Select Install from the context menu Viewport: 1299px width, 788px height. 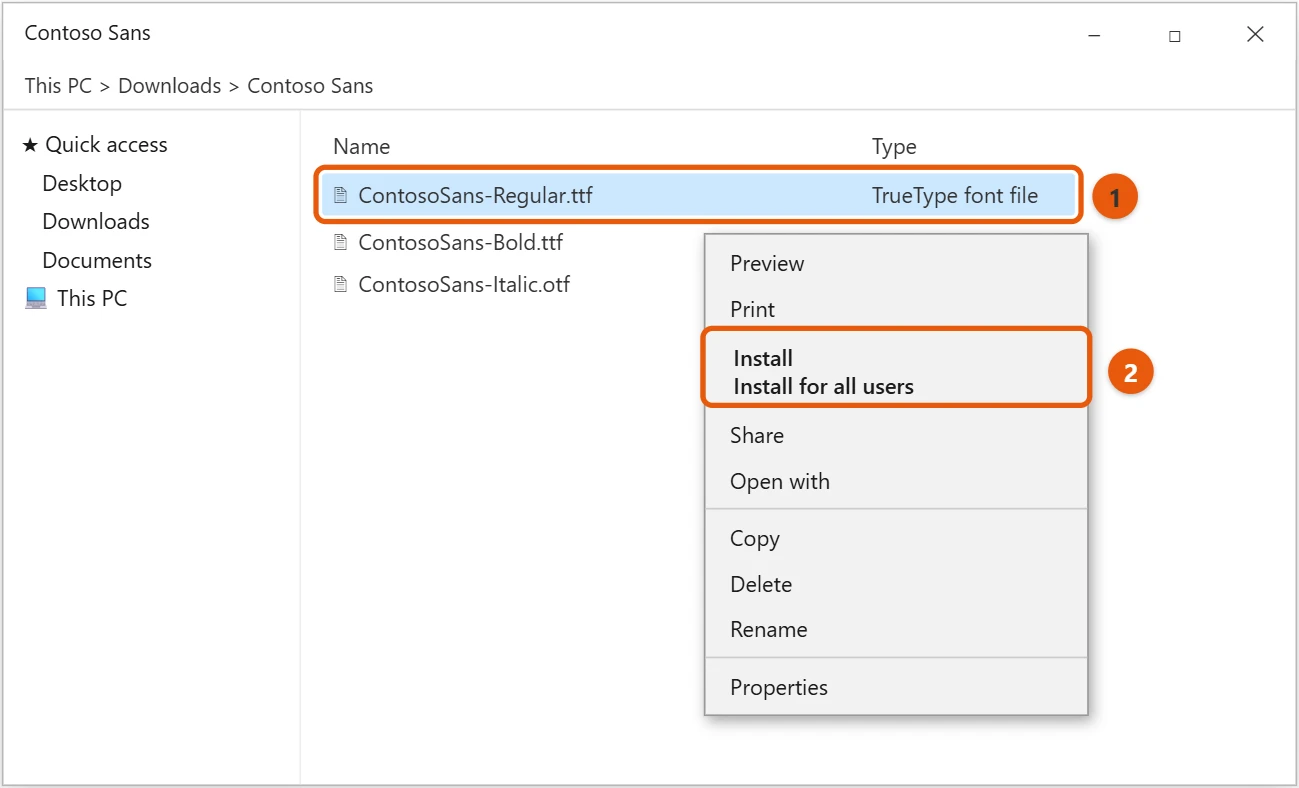point(763,358)
